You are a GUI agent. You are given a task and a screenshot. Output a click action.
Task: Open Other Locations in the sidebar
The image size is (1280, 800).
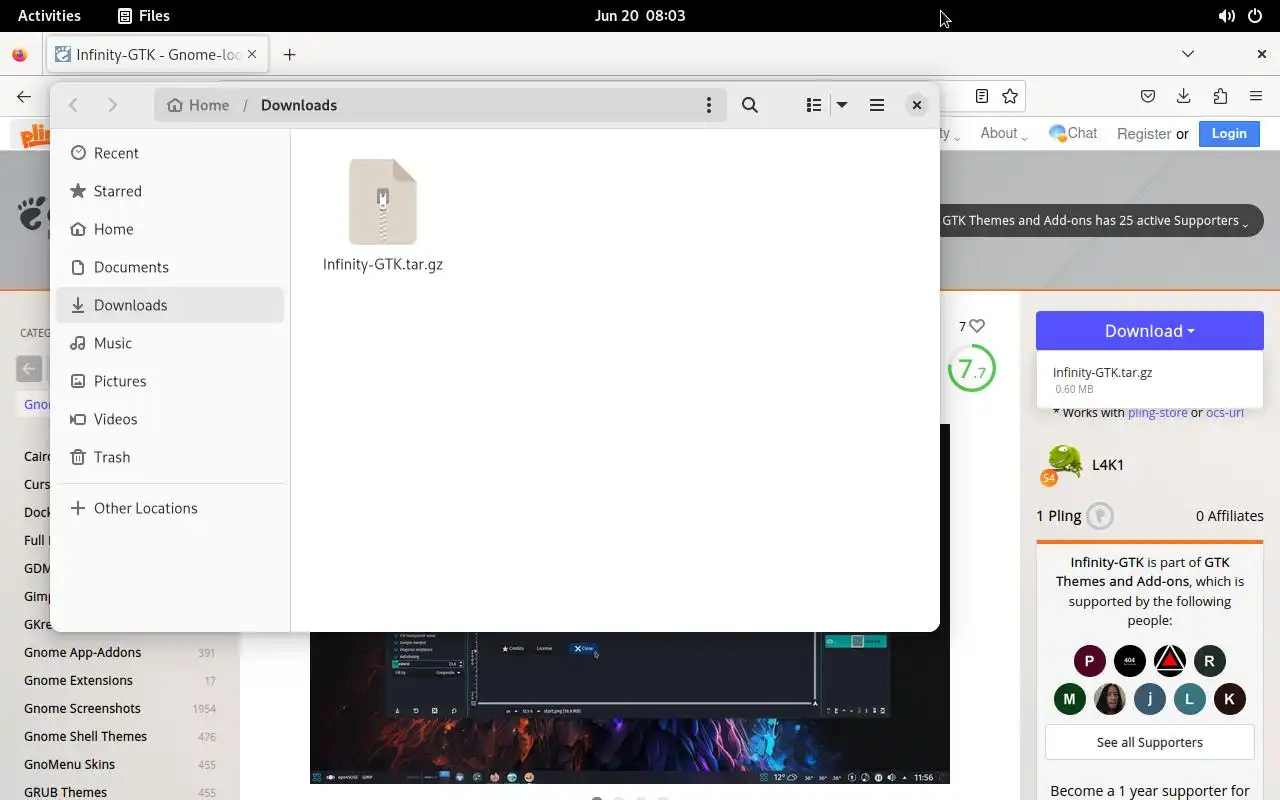(170, 508)
